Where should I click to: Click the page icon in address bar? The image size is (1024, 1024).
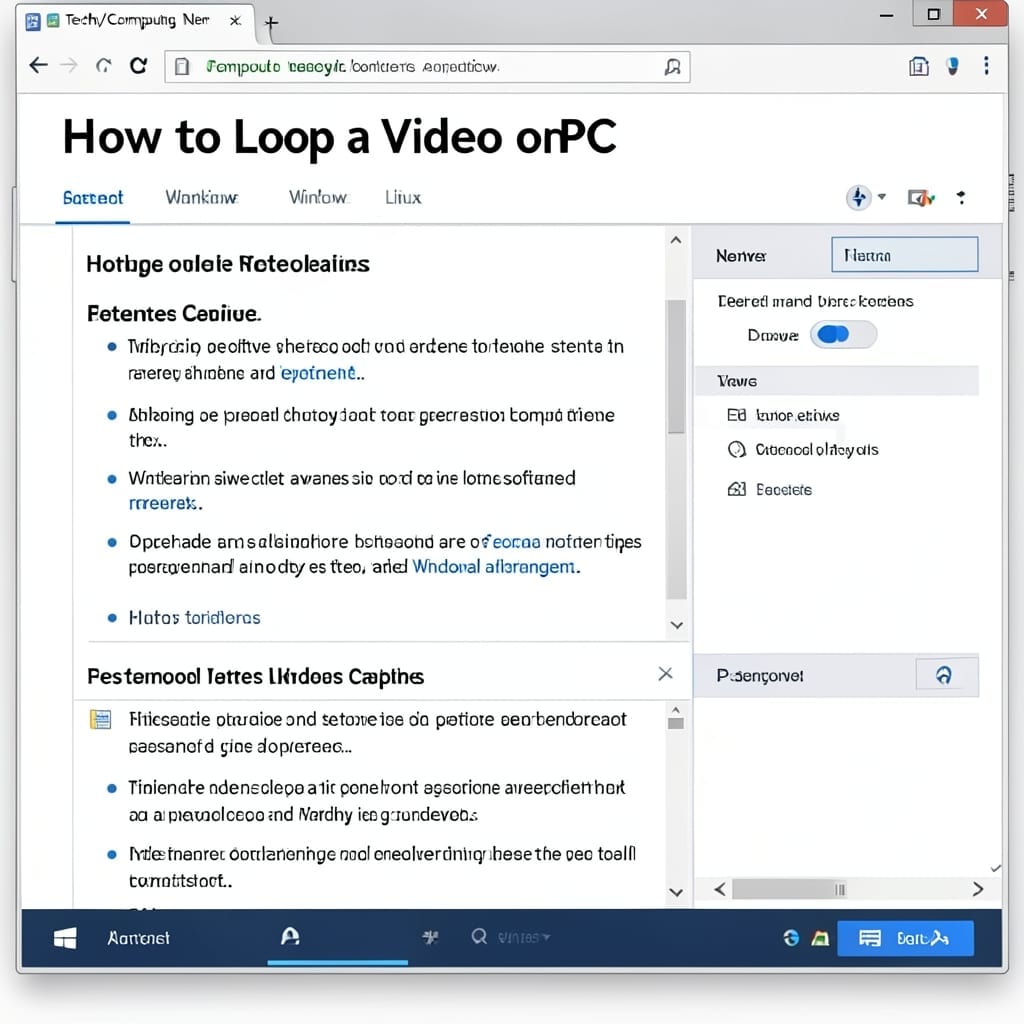pos(182,67)
